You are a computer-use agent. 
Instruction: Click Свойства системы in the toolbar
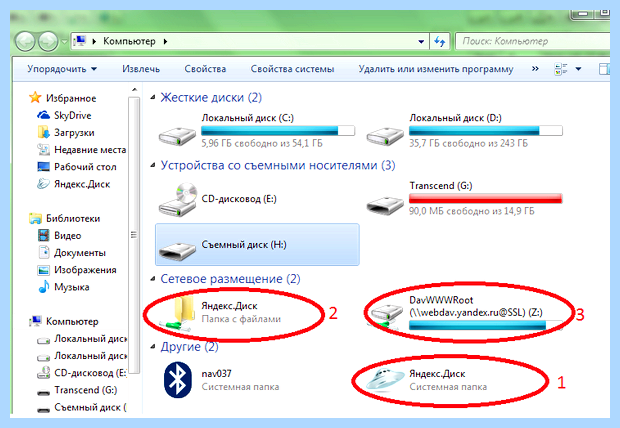click(x=292, y=69)
